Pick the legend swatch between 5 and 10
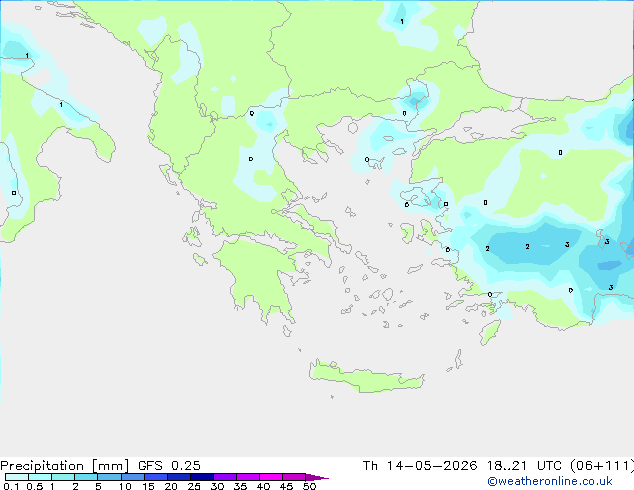This screenshot has height=490, width=634. tap(109, 477)
